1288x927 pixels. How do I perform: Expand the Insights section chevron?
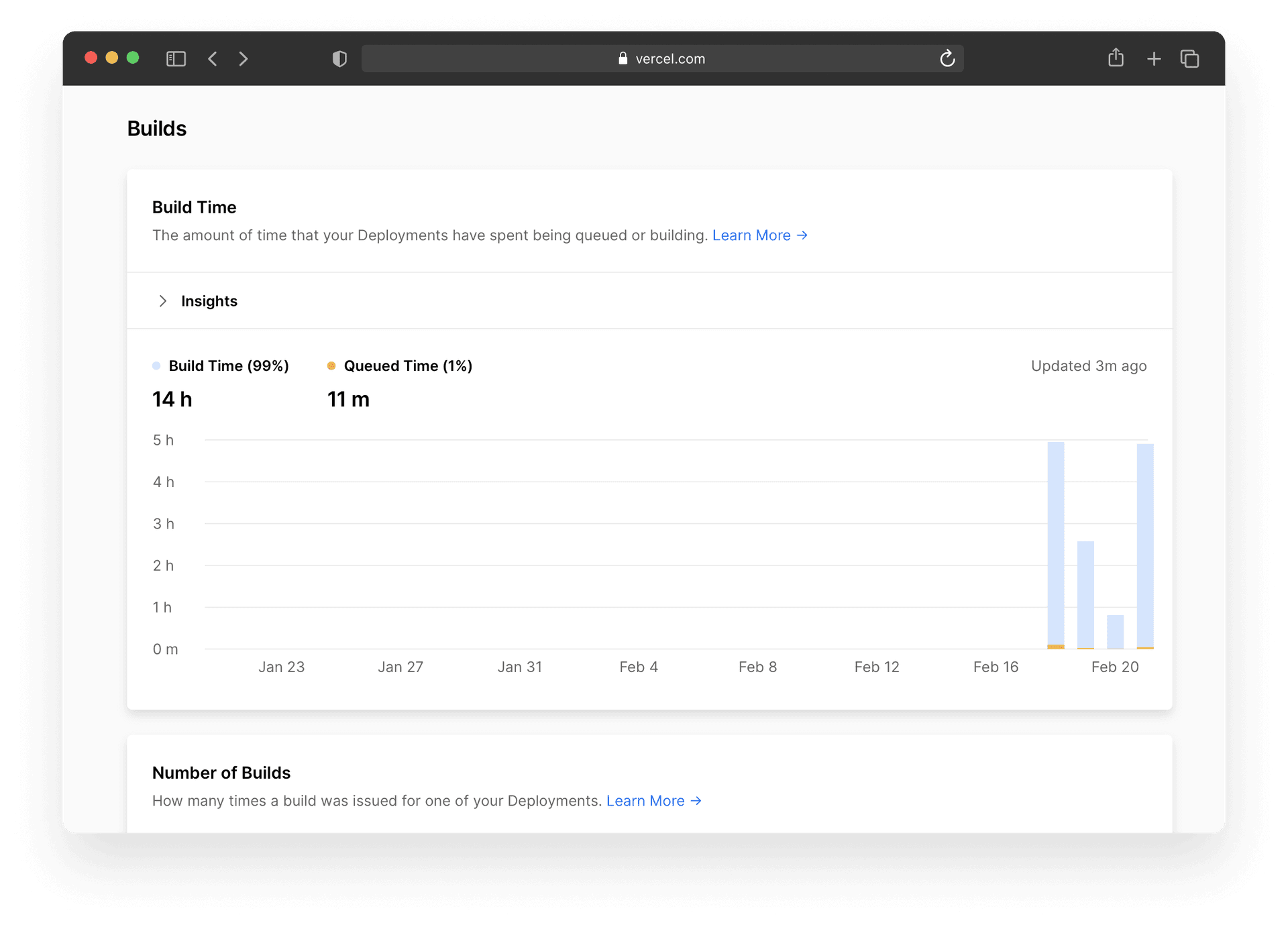point(162,301)
